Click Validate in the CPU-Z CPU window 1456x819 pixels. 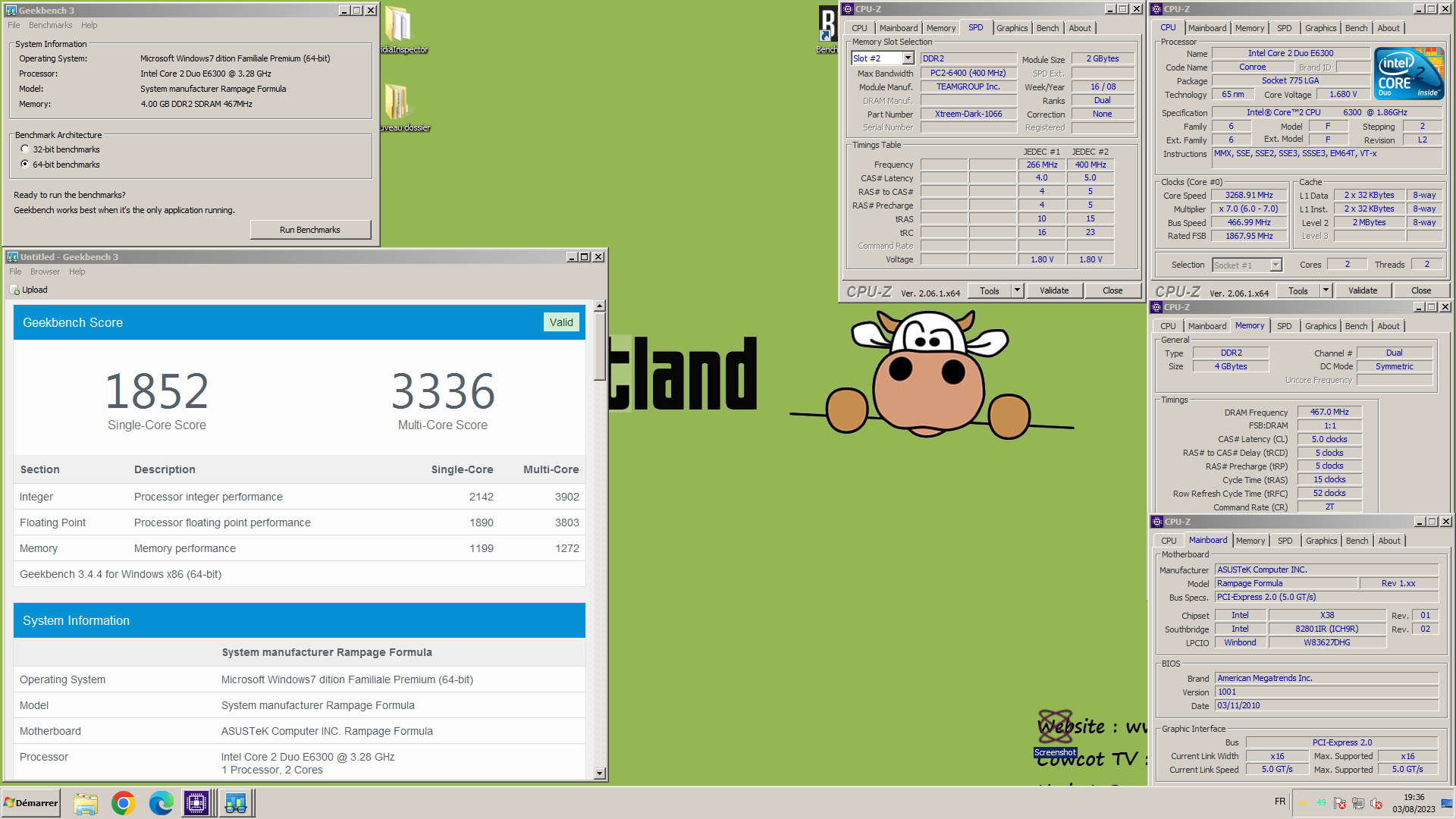(x=1363, y=290)
